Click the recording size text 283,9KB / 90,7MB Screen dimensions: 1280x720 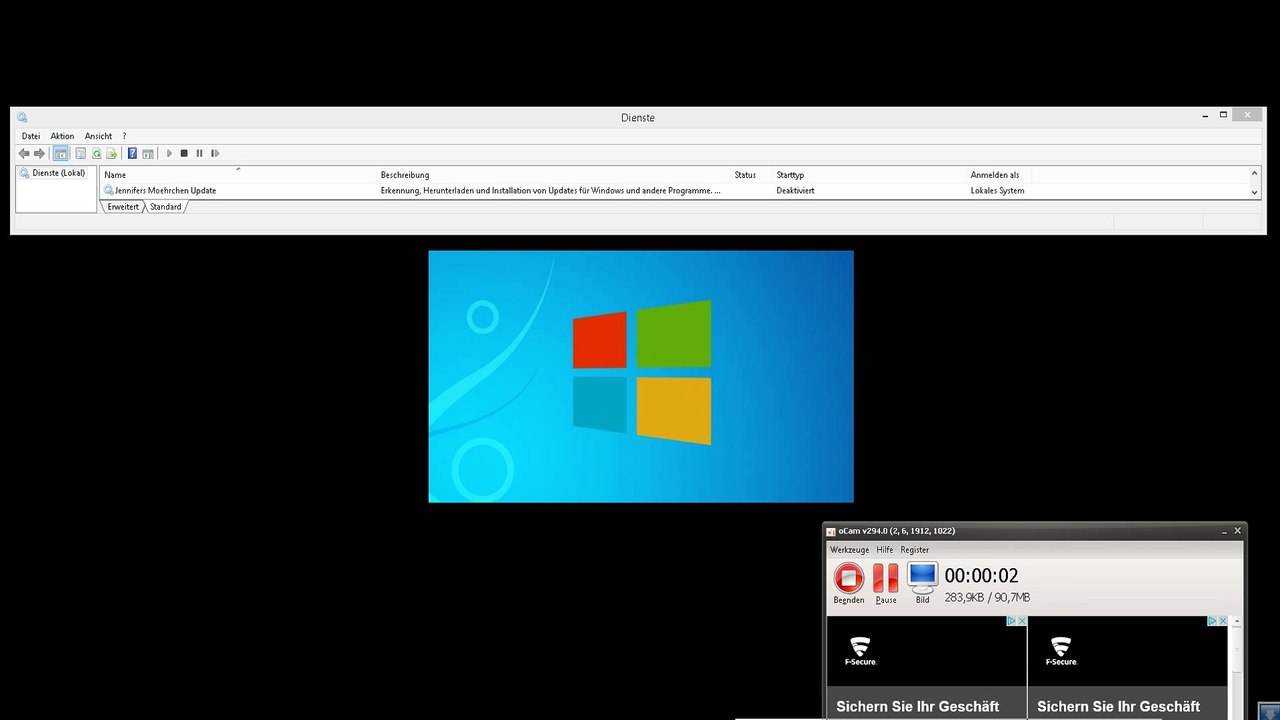coord(987,598)
